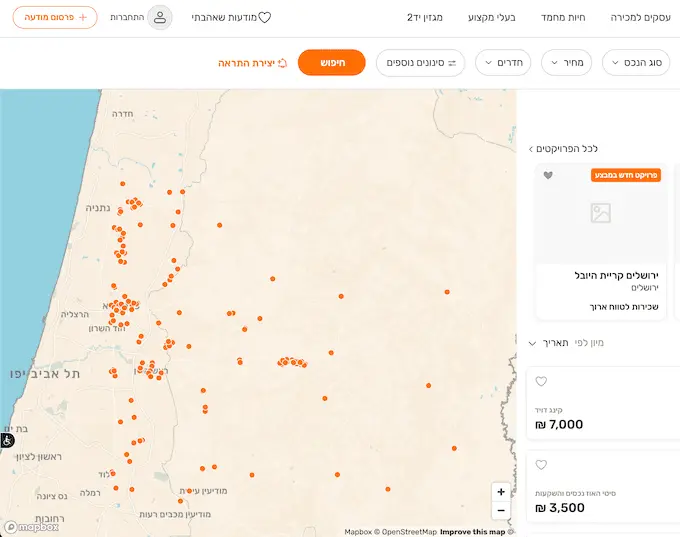This screenshot has height=537, width=680.
Task: Click the נתניה city label on map
Action: click(98, 208)
